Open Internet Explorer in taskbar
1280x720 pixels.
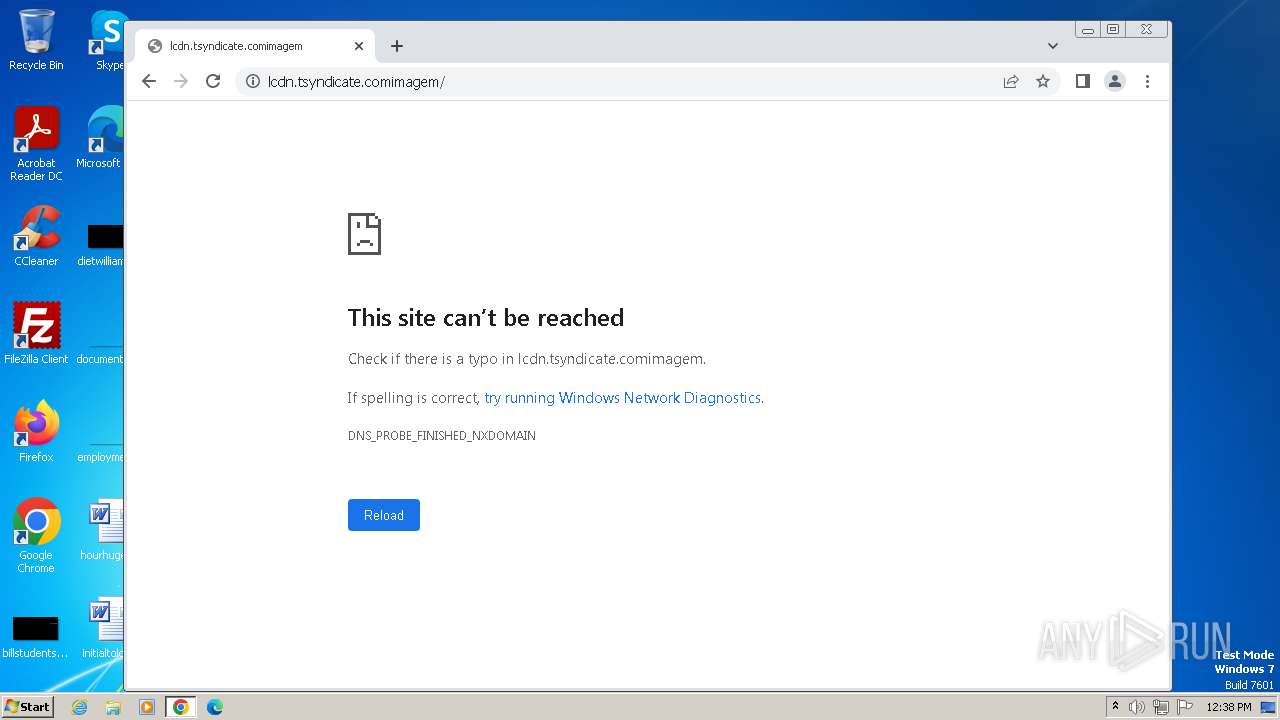(80, 707)
